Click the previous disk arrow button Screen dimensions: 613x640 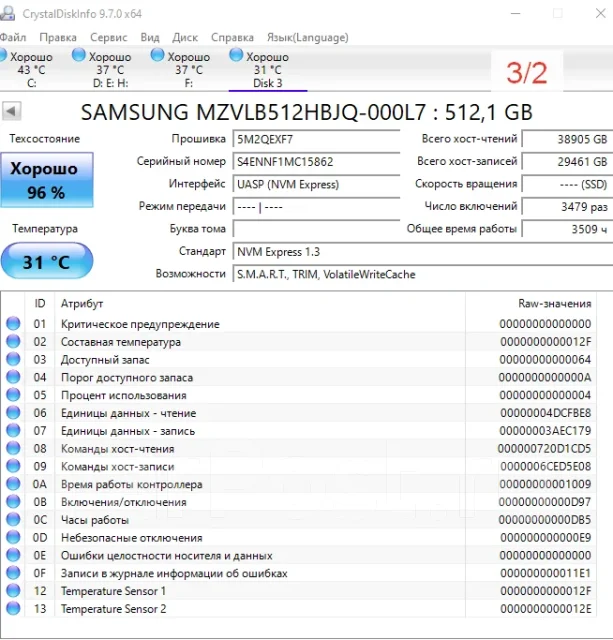[x=11, y=111]
